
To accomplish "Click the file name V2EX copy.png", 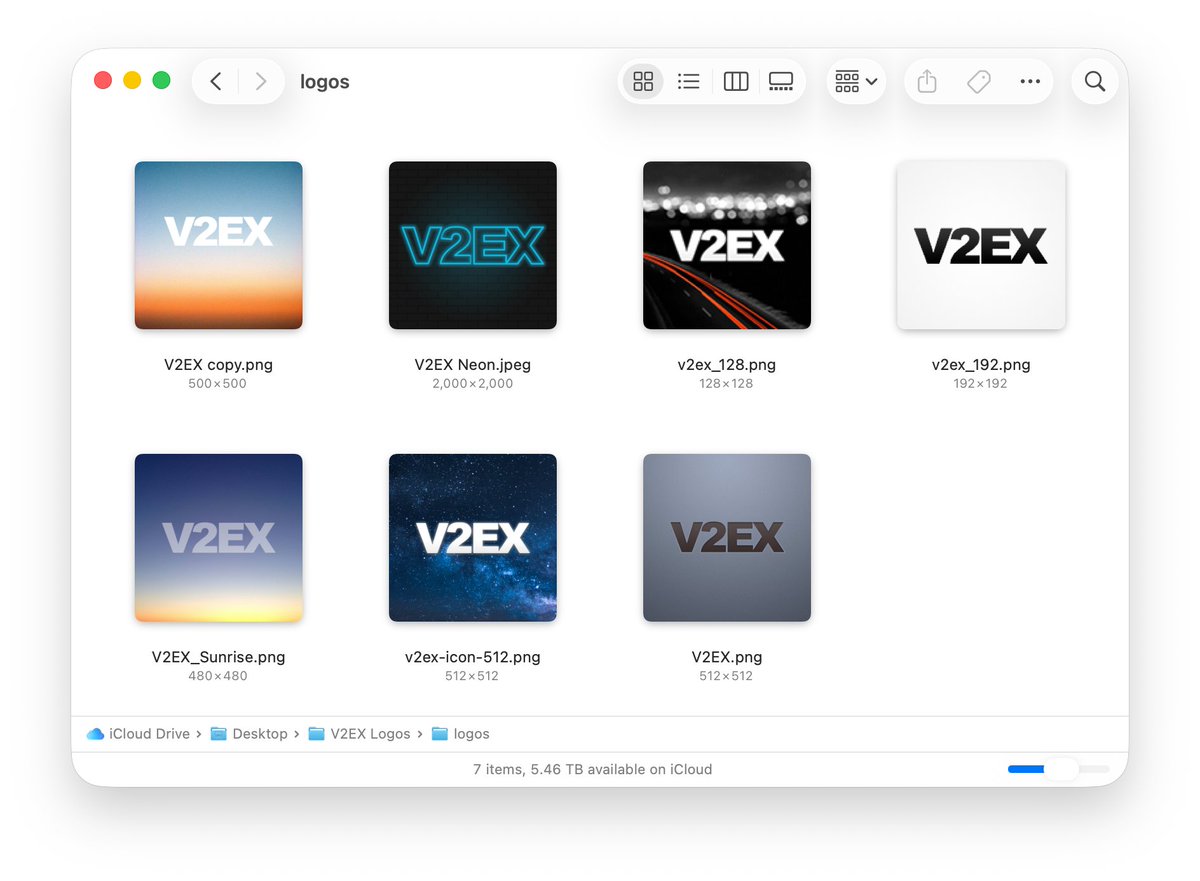I will [x=218, y=365].
